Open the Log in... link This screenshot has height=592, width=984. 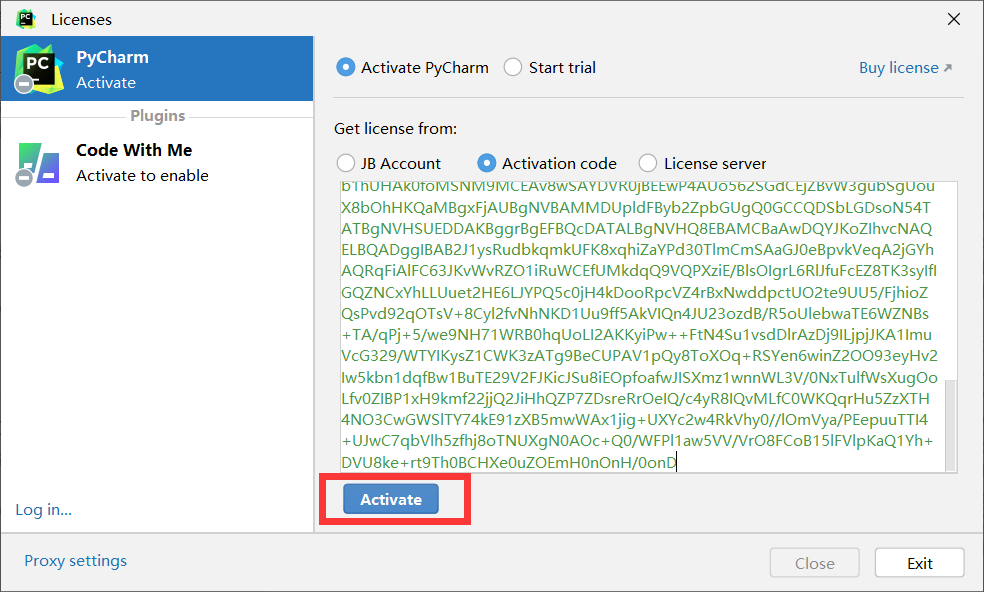click(x=43, y=509)
